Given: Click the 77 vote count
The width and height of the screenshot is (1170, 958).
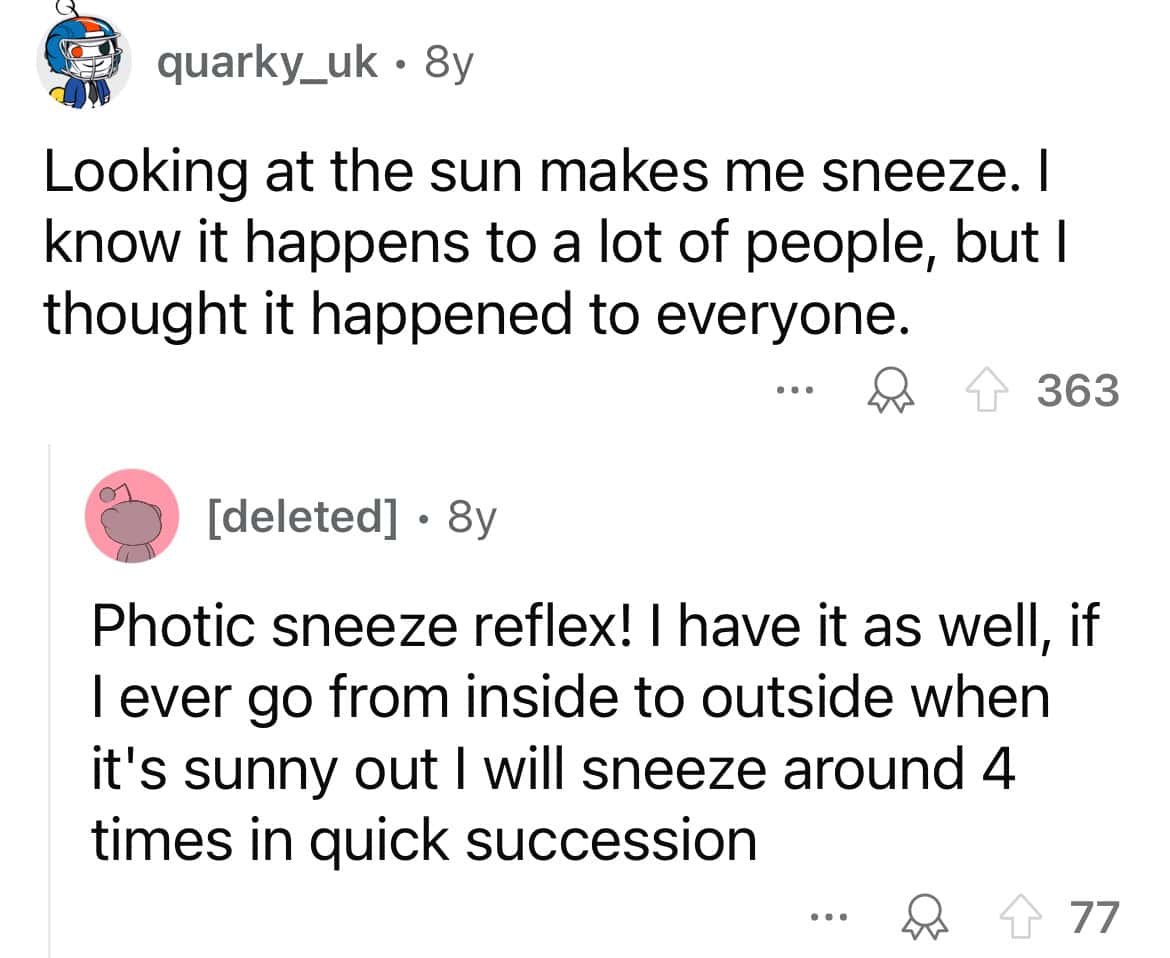Looking at the screenshot, I should [1092, 917].
